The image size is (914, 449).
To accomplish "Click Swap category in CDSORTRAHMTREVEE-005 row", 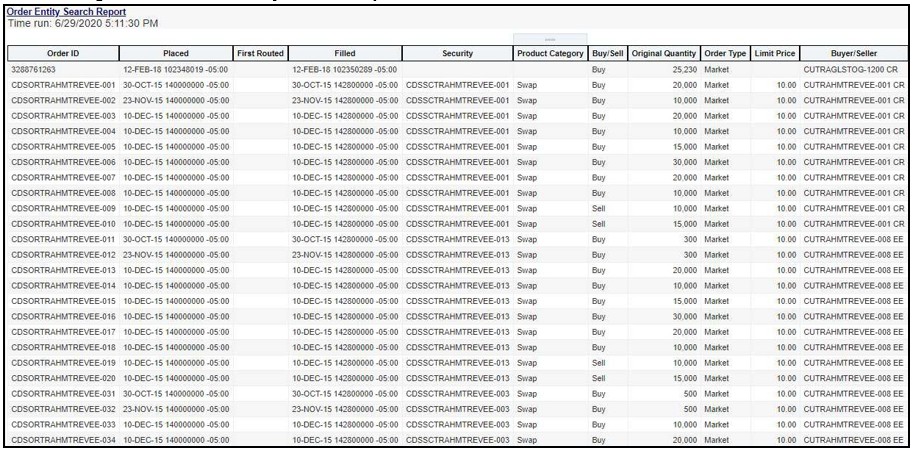I will pos(526,146).
